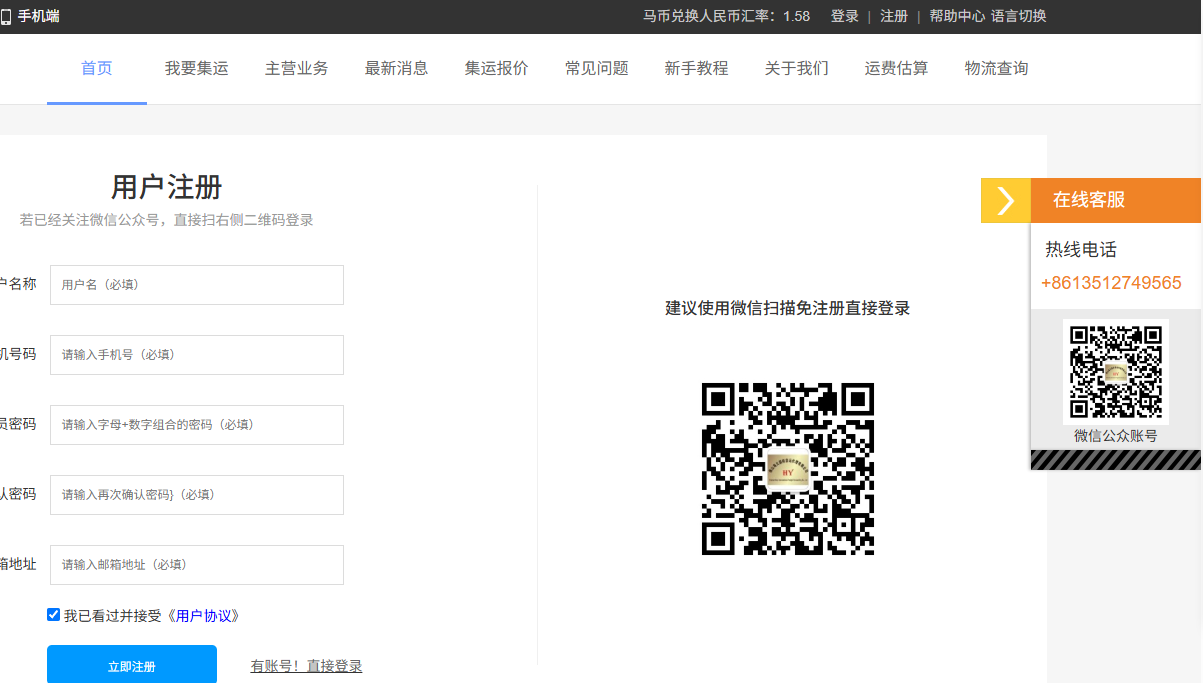Focus the 请输入手机号 input field

pos(197,355)
